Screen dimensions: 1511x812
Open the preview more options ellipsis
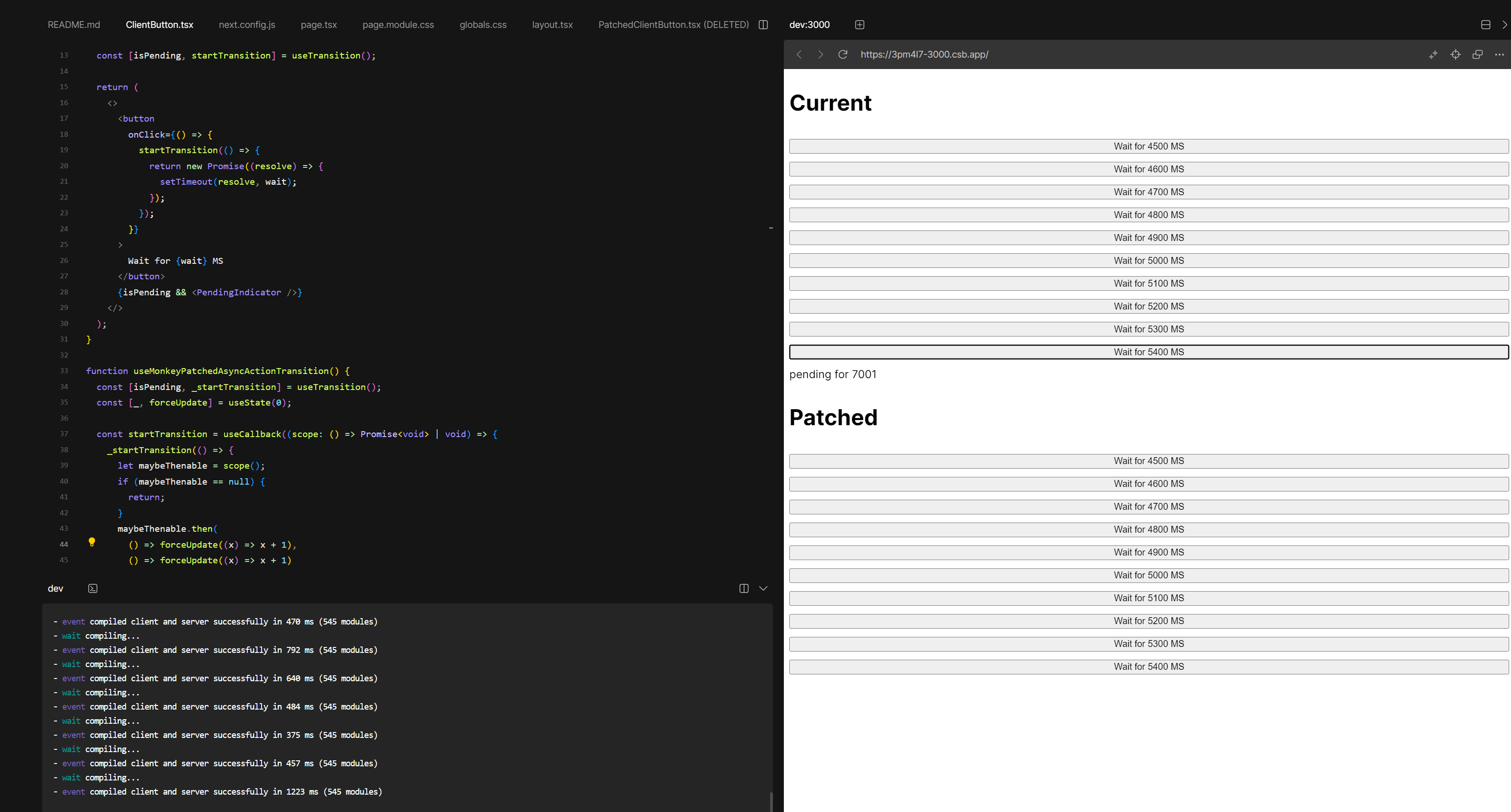pos(1499,54)
